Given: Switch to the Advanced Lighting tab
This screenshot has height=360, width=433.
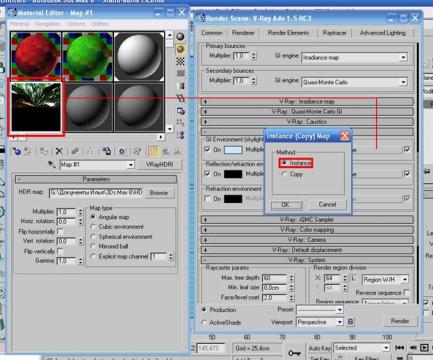Looking at the screenshot, I should pyautogui.click(x=383, y=33).
